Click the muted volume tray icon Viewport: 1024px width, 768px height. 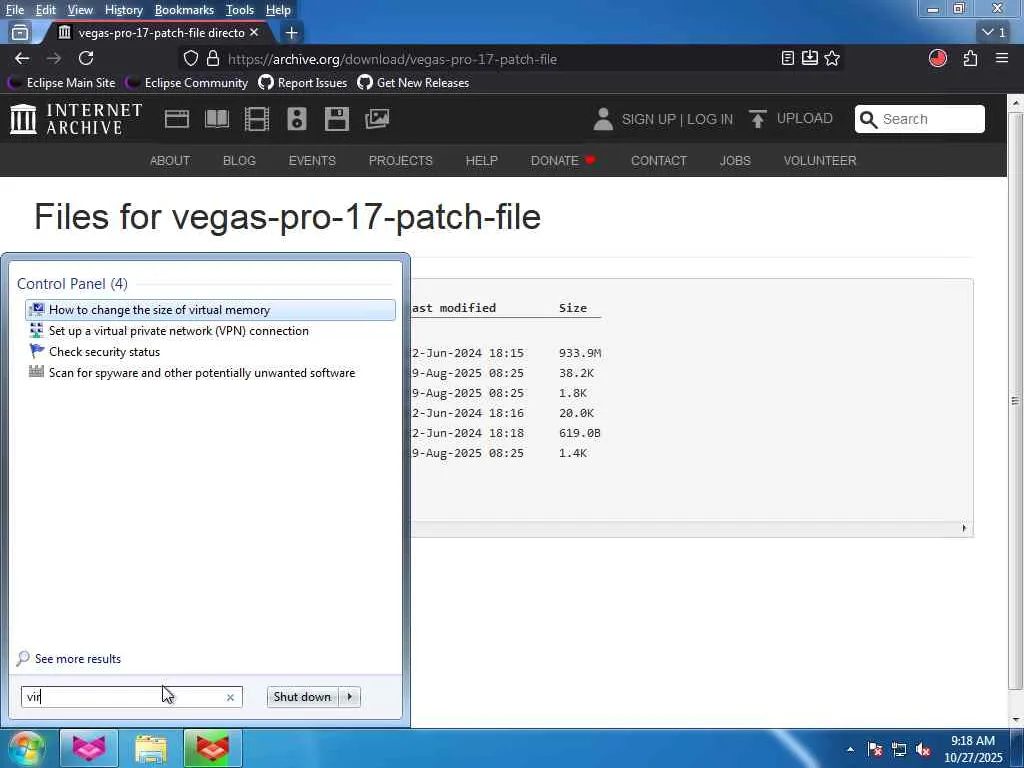pyautogui.click(x=923, y=750)
